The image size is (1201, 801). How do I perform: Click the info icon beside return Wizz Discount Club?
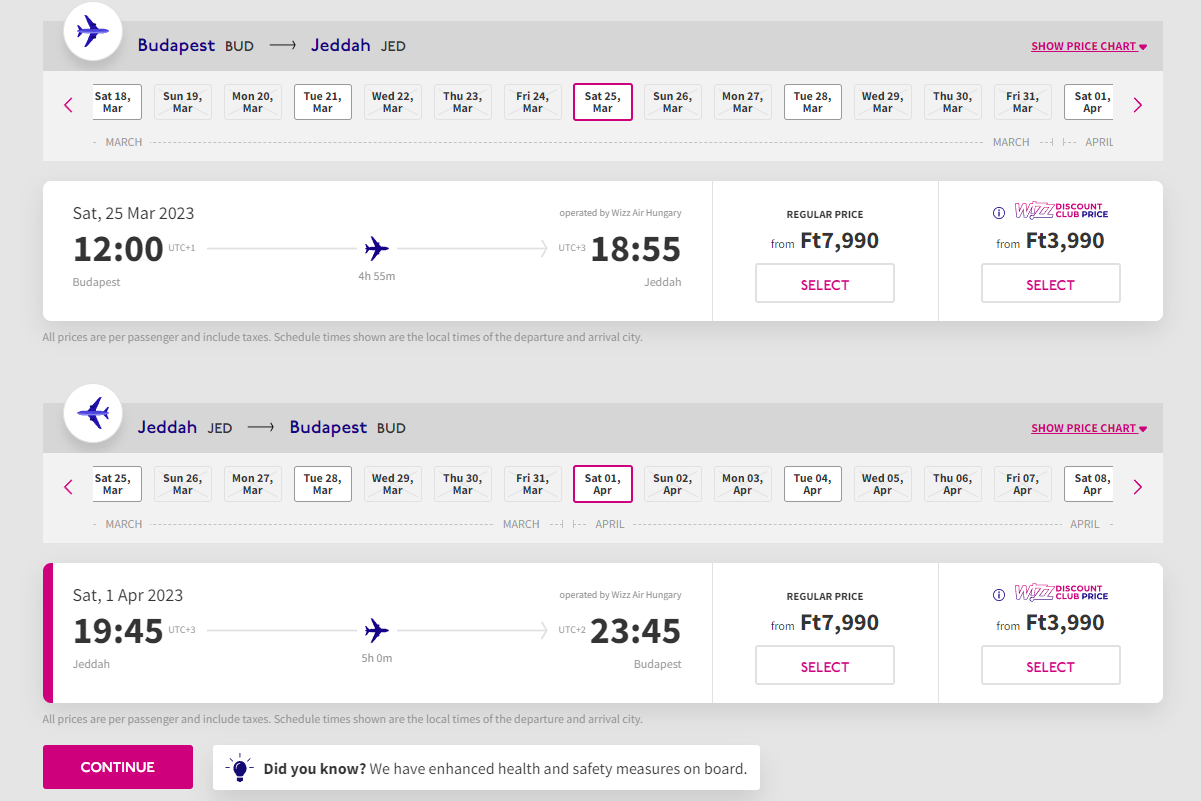pyautogui.click(x=998, y=595)
